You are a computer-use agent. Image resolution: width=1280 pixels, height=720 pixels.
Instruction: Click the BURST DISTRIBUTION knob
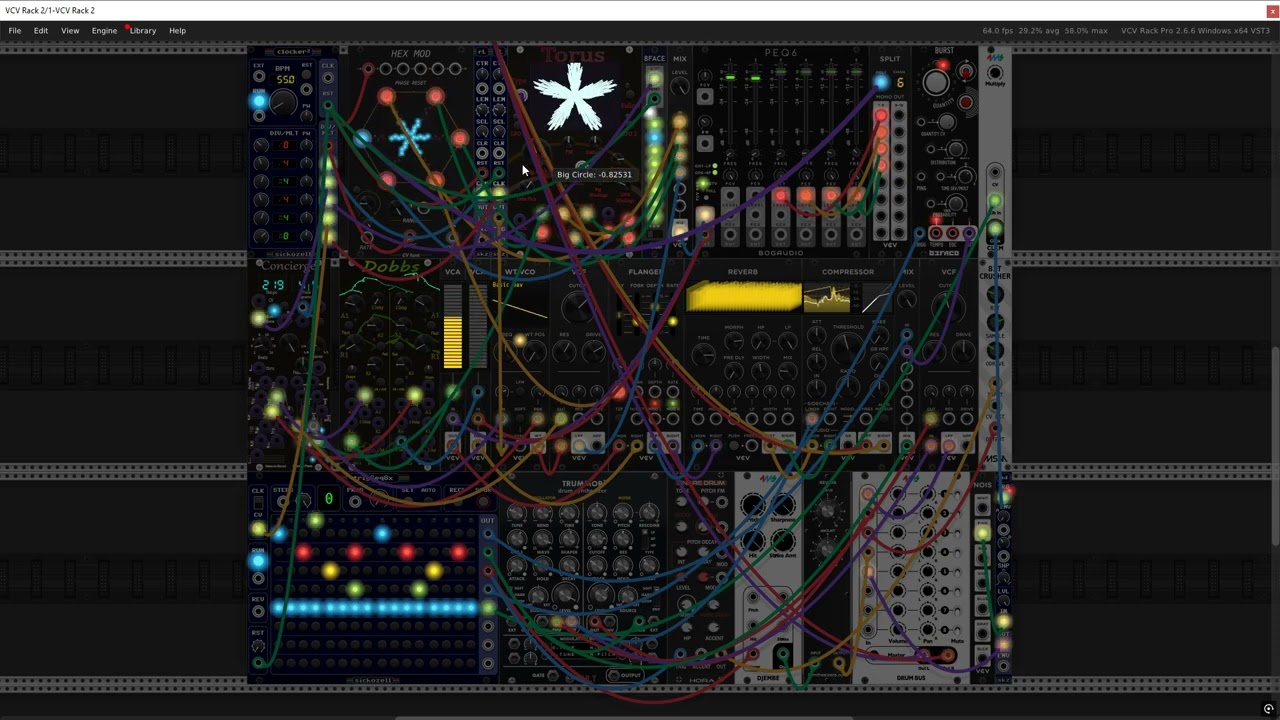click(x=956, y=151)
